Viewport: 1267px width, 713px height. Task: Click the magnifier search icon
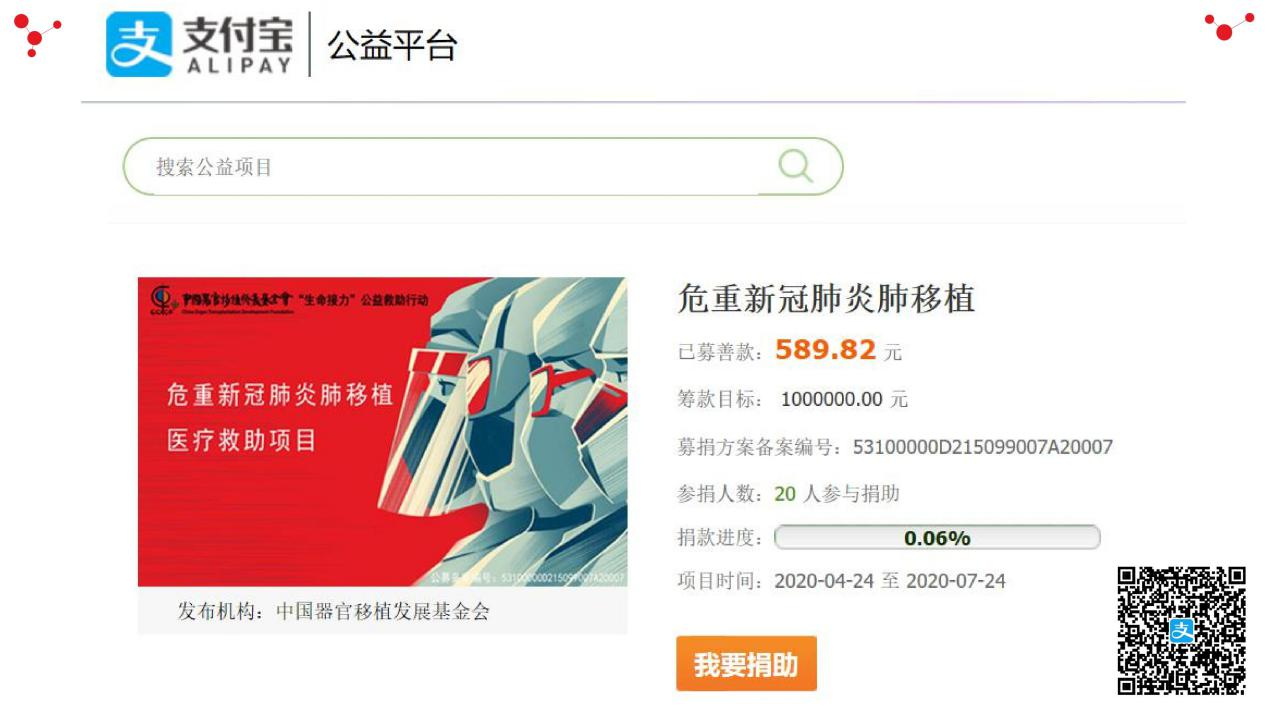795,166
